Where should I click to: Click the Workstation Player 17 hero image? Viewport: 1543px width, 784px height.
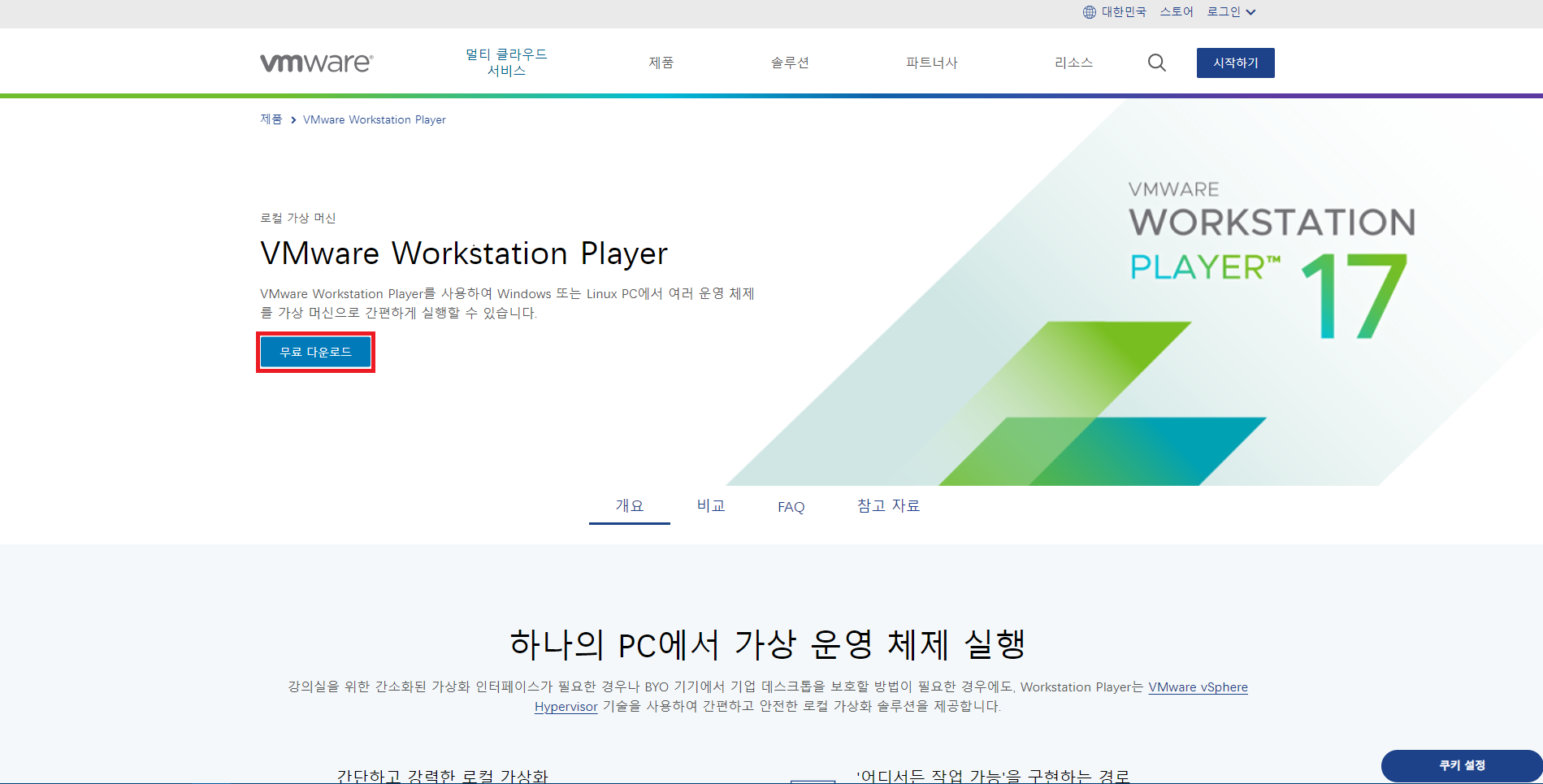(1133, 292)
